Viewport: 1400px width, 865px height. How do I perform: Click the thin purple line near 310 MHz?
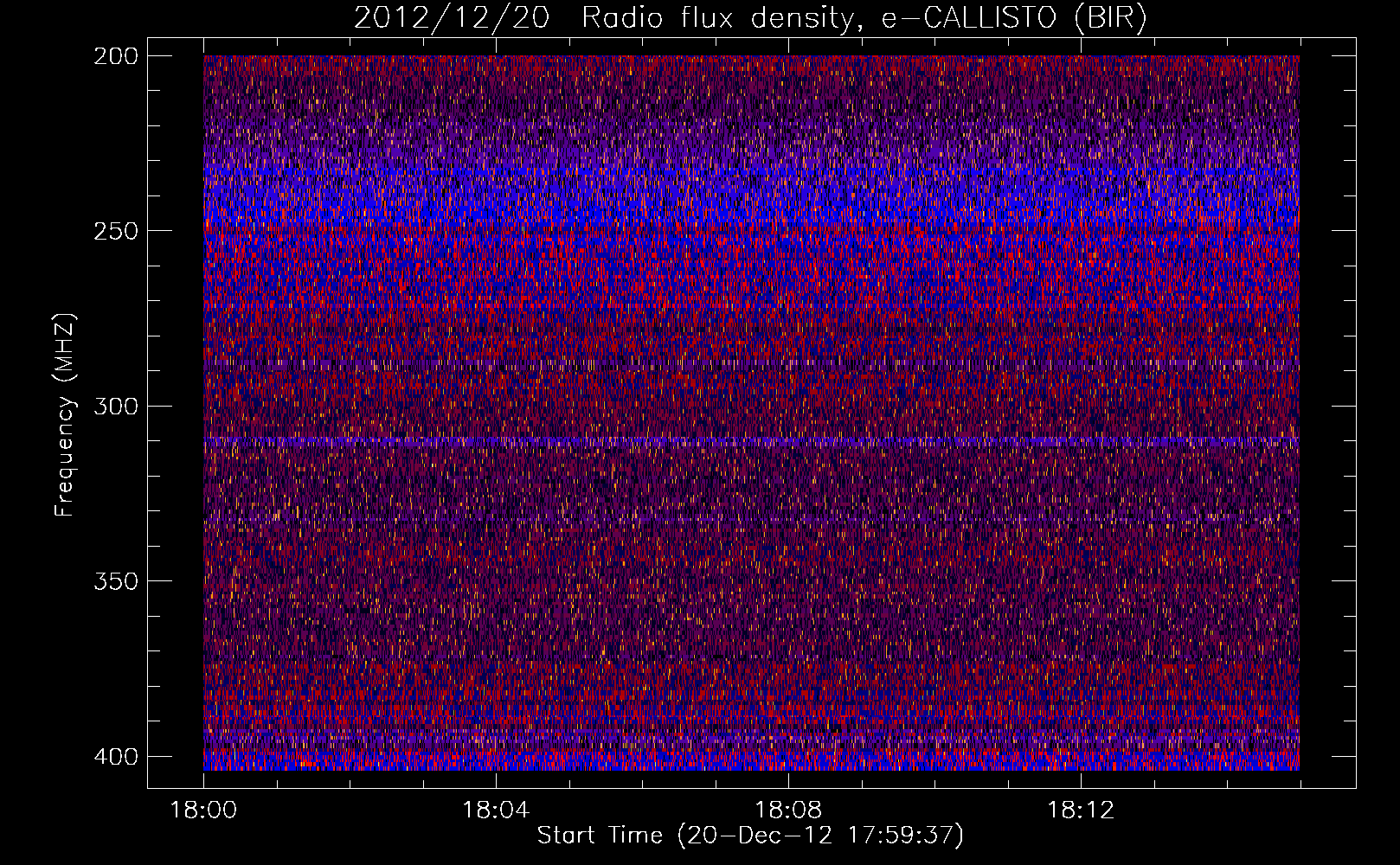click(751, 441)
